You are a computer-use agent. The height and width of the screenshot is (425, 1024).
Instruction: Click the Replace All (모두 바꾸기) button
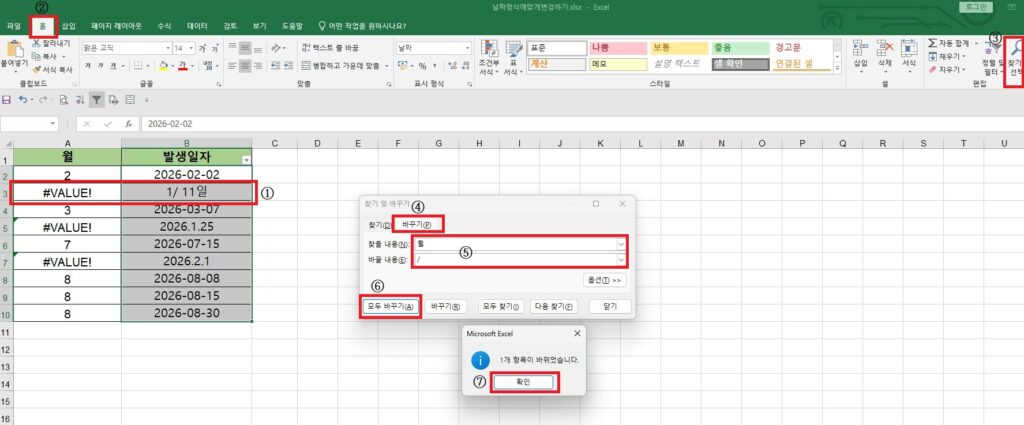tap(390, 306)
